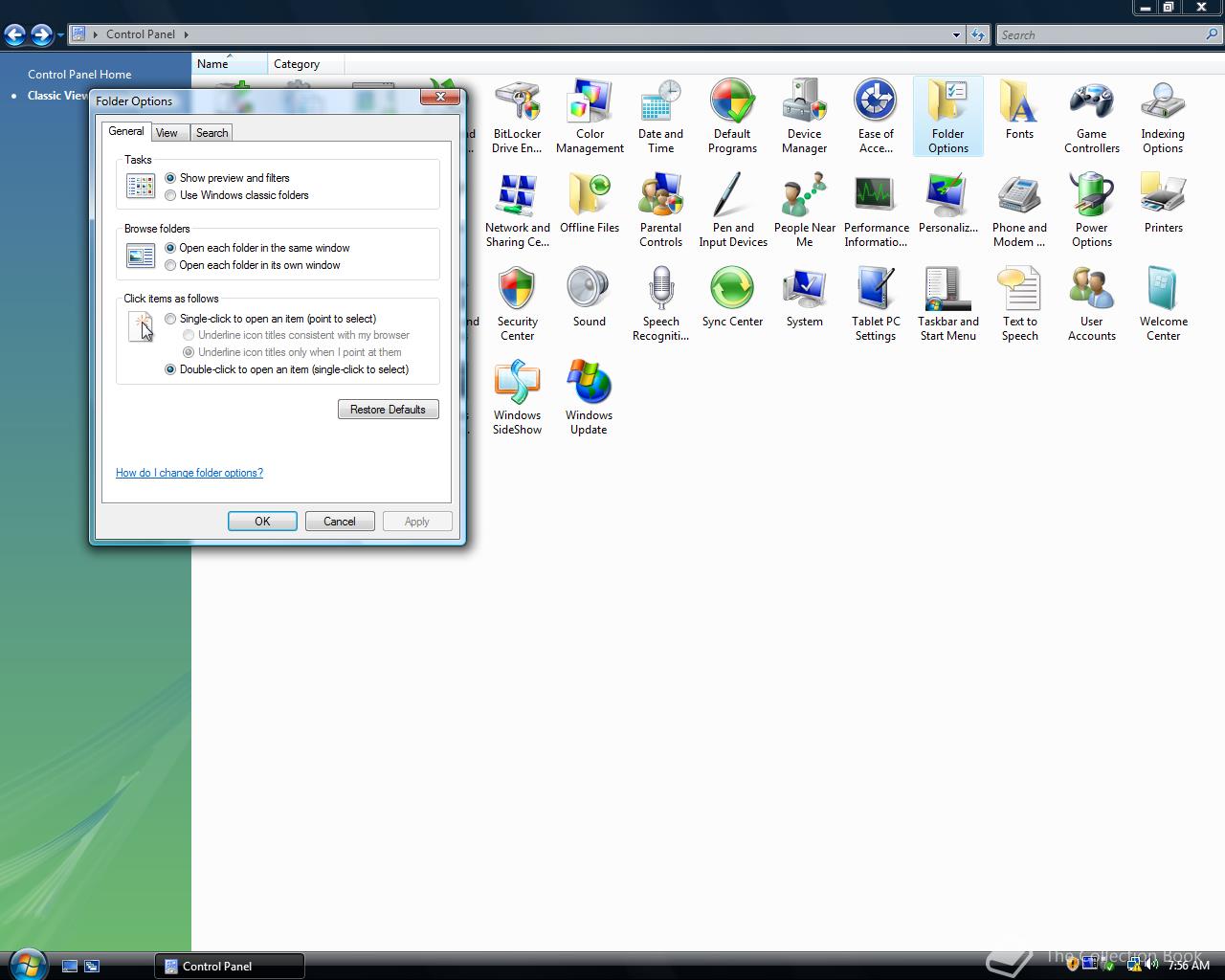Open Power Options icon
Screen dimensions: 1225x980
click(1092, 211)
